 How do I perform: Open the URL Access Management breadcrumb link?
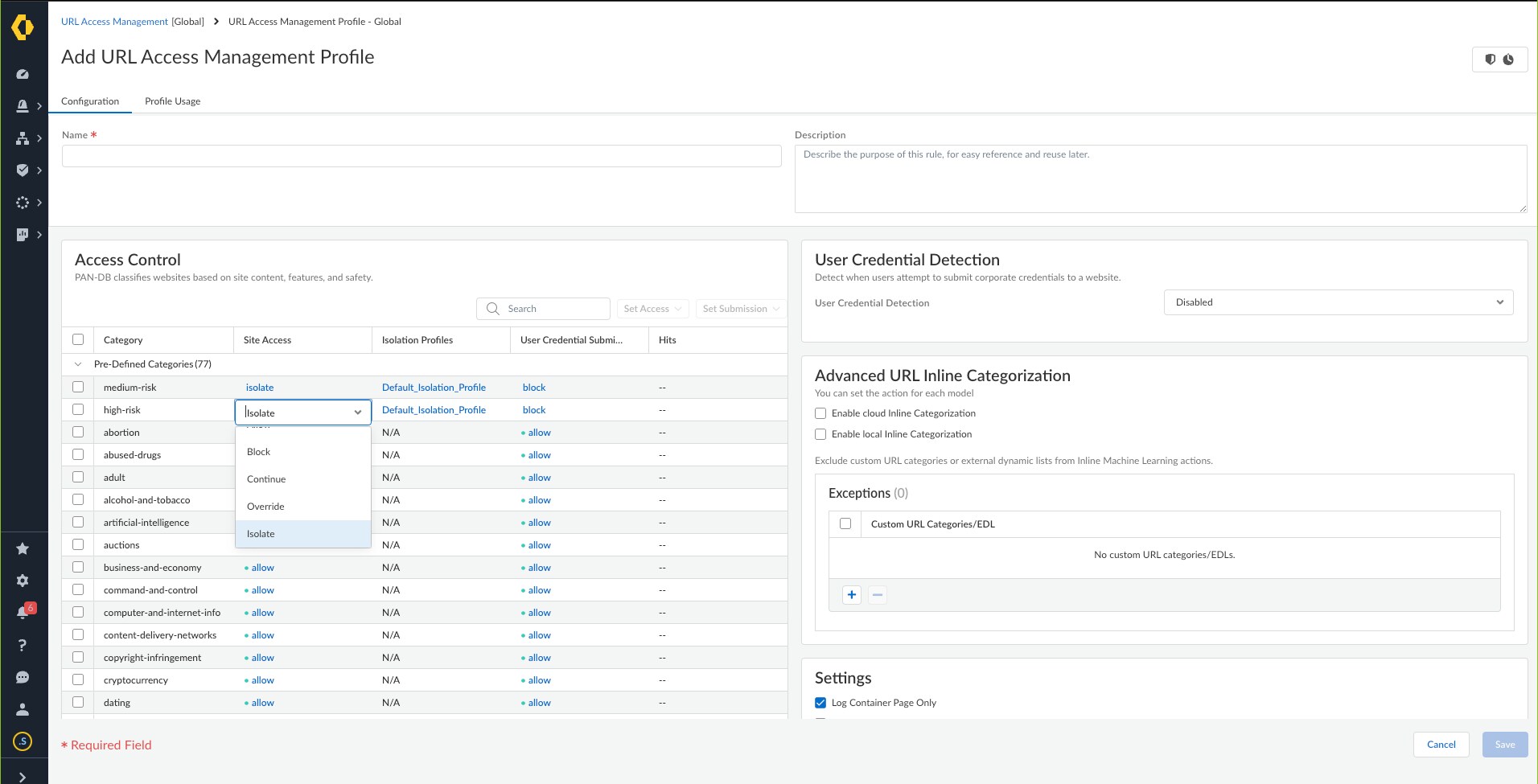pyautogui.click(x=114, y=22)
